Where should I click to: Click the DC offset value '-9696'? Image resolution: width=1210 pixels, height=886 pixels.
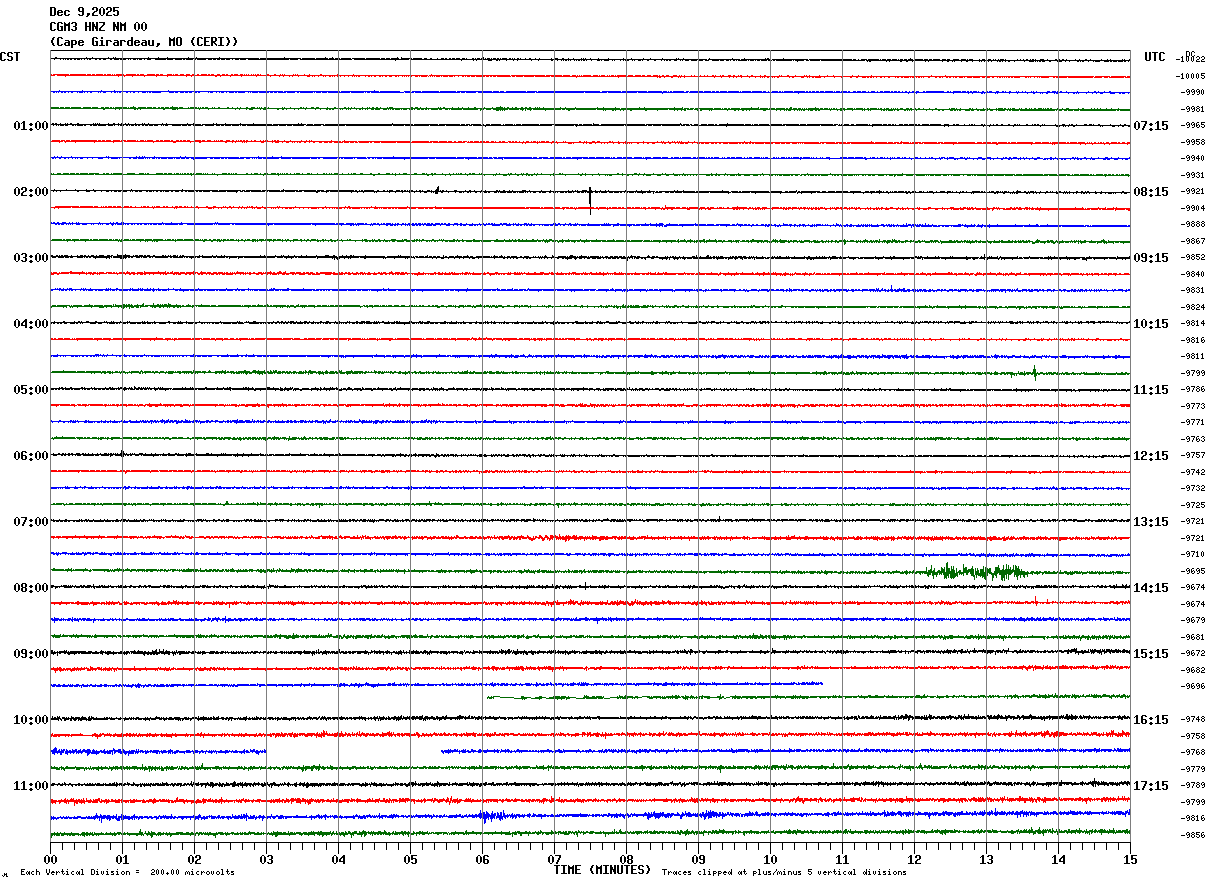pyautogui.click(x=1194, y=686)
